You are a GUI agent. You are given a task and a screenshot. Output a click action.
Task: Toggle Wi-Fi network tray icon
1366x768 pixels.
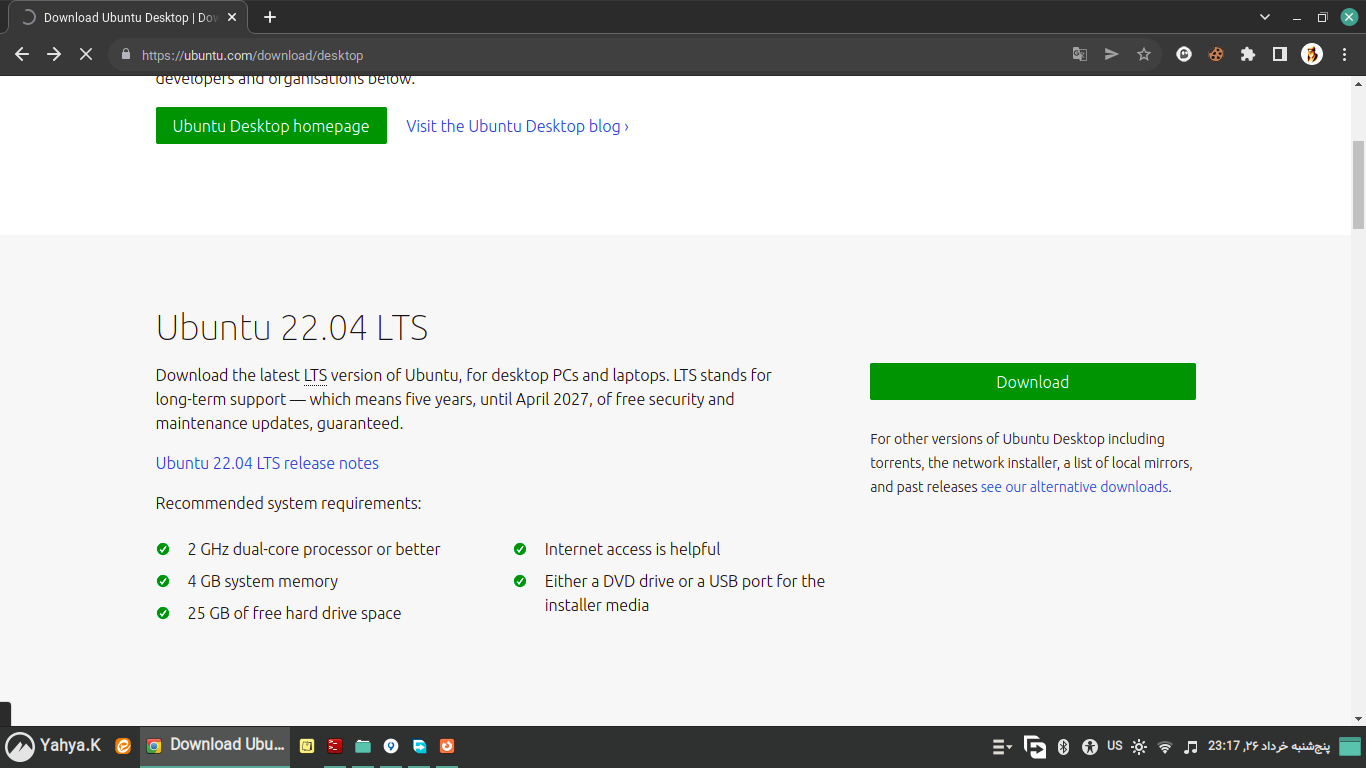coord(1165,747)
